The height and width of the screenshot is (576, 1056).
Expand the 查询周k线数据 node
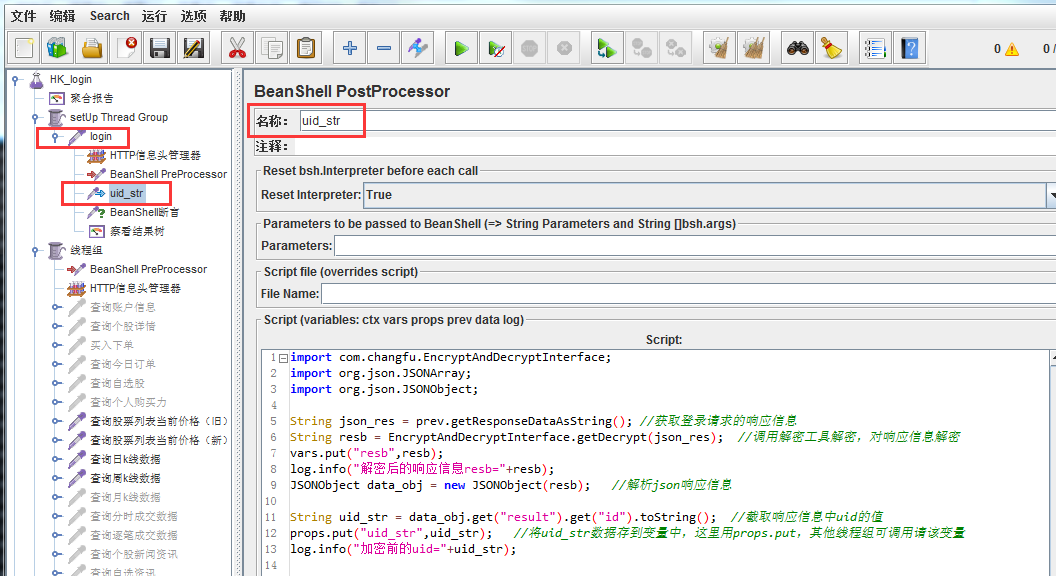[55, 478]
